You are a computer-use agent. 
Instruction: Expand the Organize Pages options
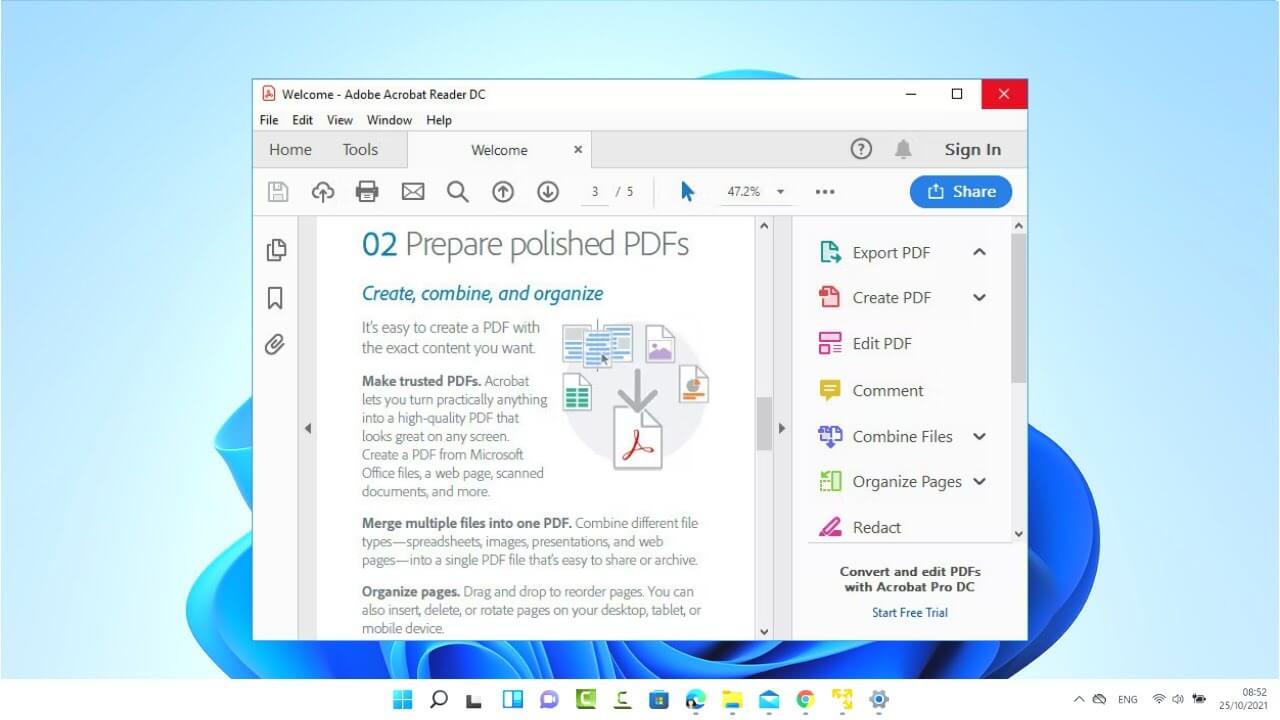pyautogui.click(x=979, y=481)
